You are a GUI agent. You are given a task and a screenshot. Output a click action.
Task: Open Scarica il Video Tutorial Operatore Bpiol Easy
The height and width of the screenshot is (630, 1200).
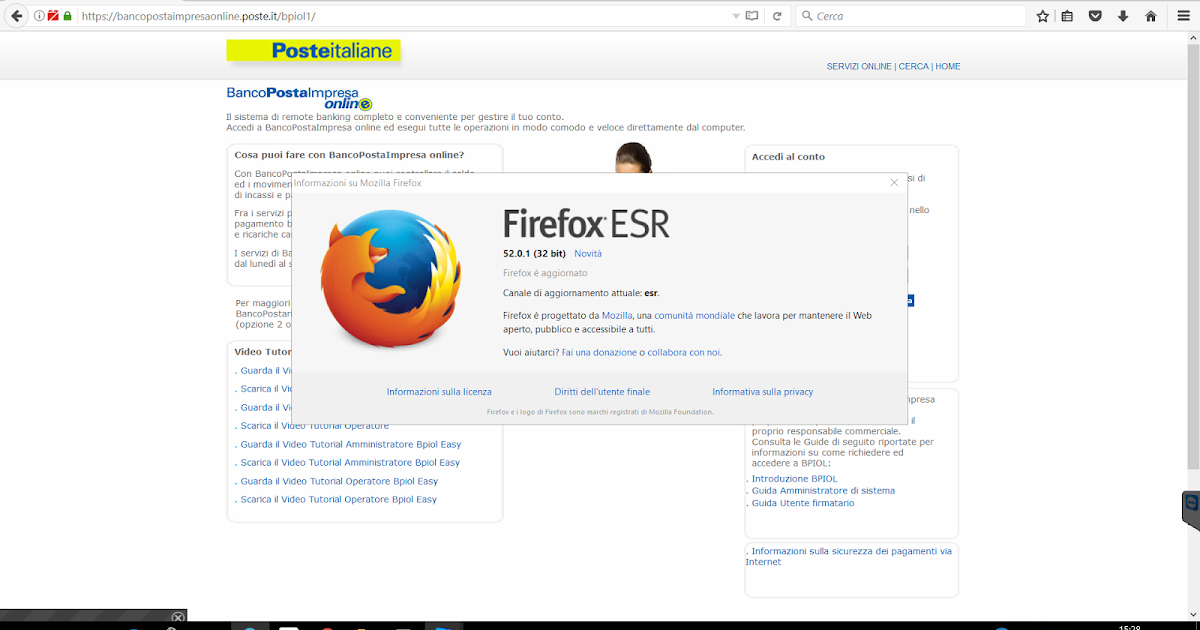click(339, 499)
